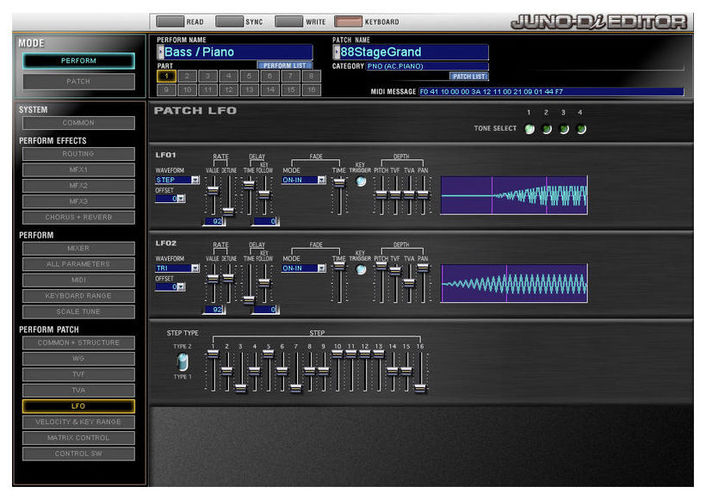Screen dimensions: 706x499
Task: Click step 1 slider
Action: pos(213,354)
